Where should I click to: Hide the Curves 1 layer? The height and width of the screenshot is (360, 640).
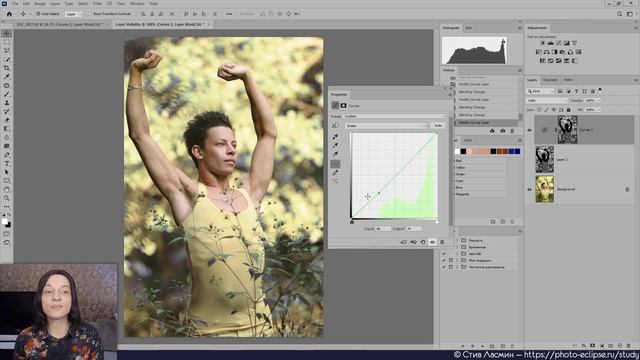click(529, 130)
